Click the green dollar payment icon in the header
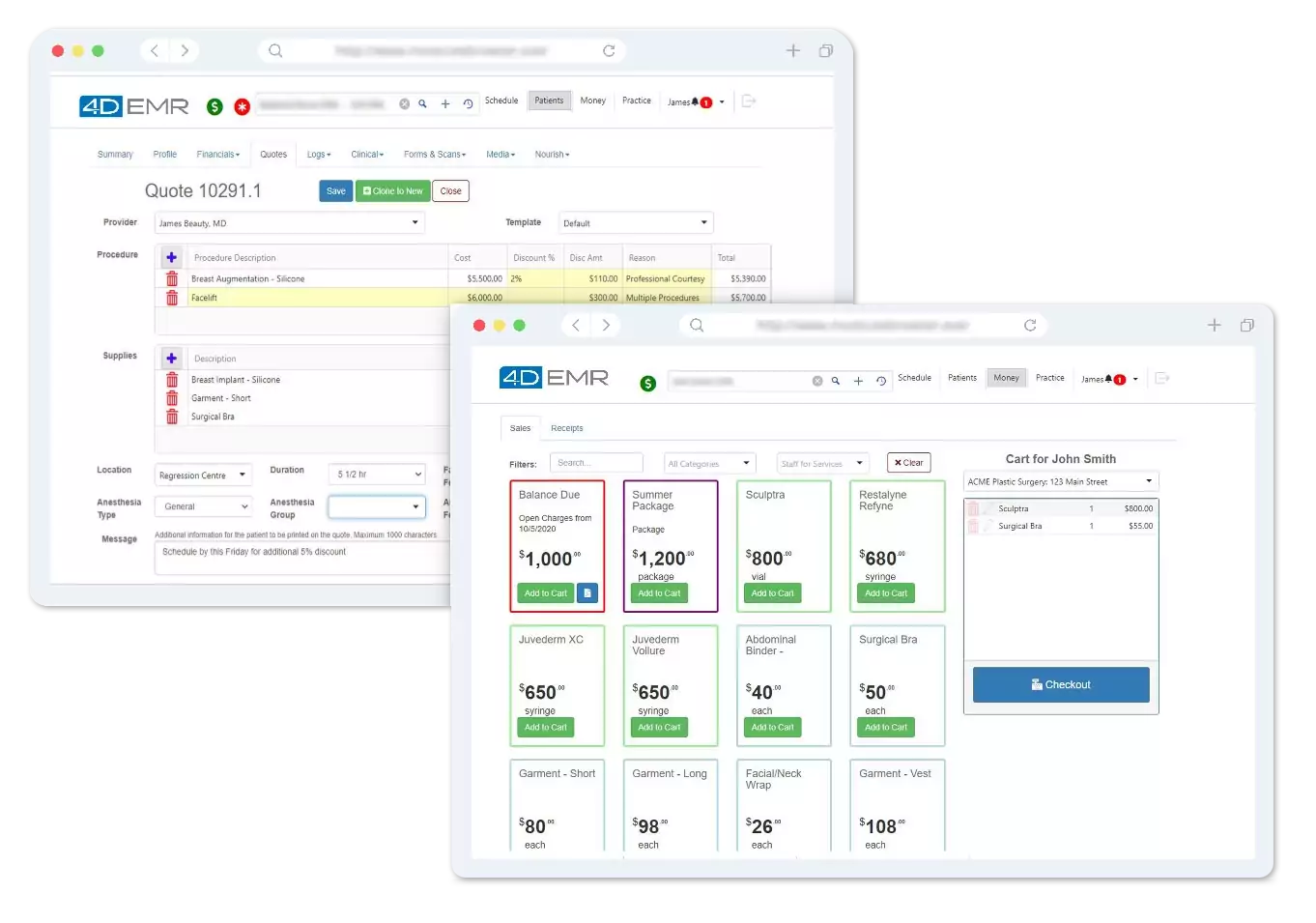Screen dimensions: 1316x923 tap(647, 383)
